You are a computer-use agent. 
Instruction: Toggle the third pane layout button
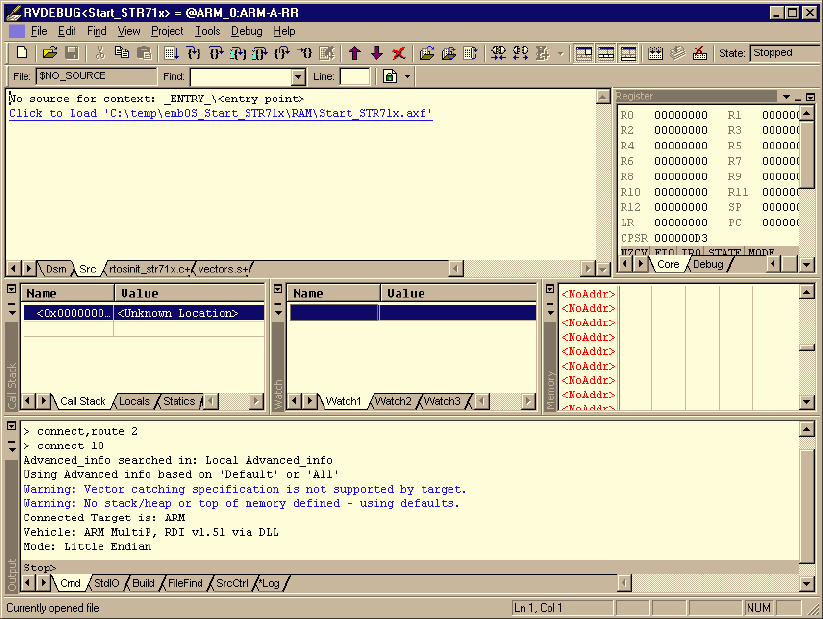628,53
